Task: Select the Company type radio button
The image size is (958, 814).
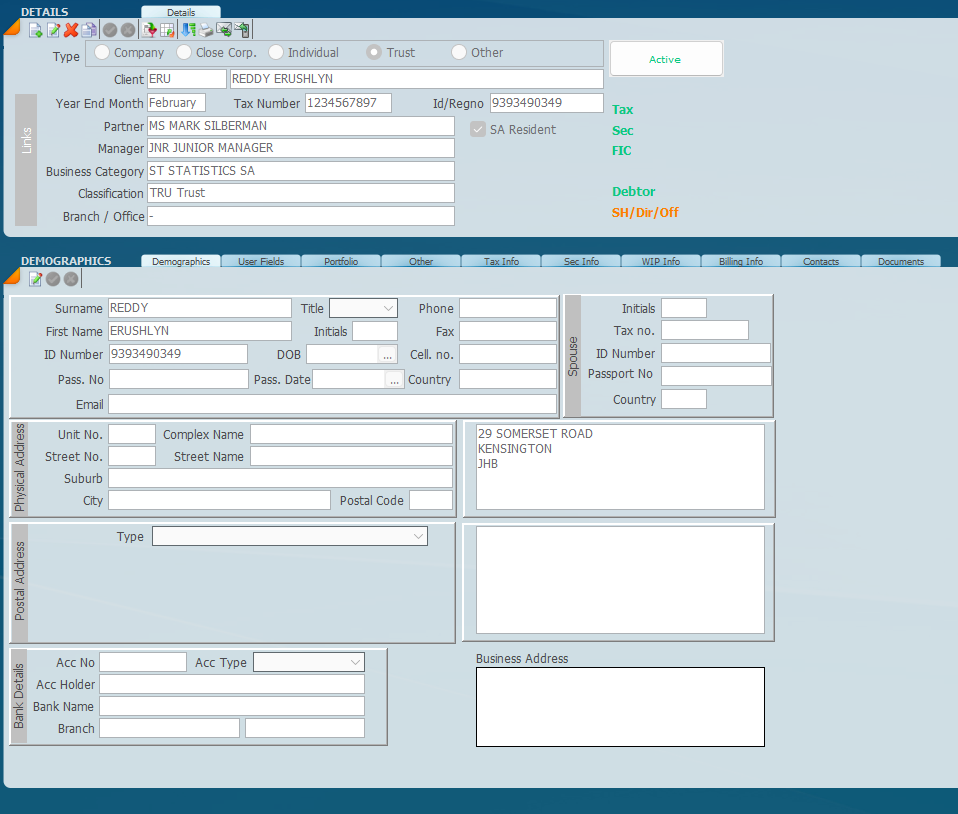Action: coord(102,52)
